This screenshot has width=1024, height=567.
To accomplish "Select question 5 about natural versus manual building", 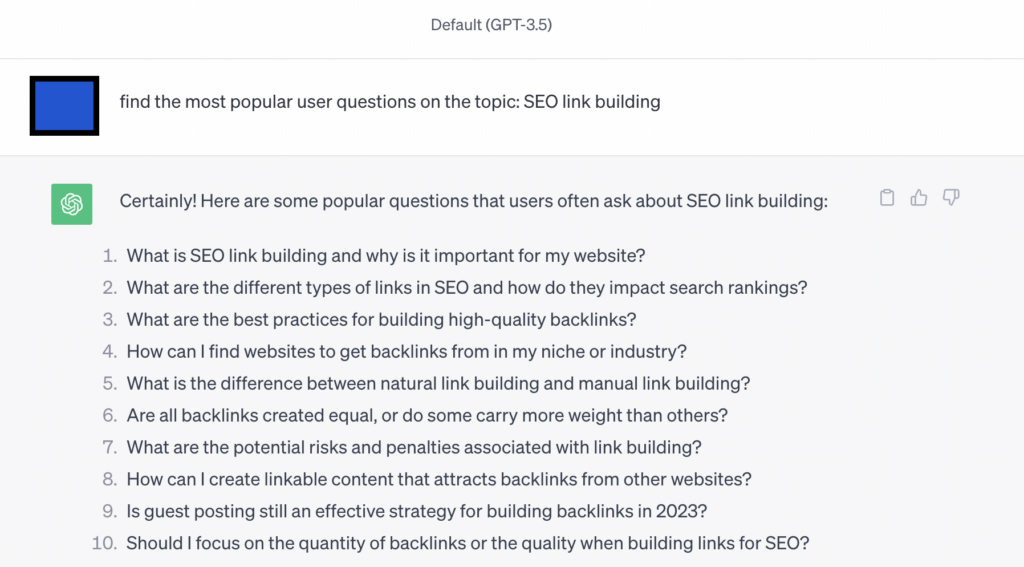I will (x=438, y=383).
